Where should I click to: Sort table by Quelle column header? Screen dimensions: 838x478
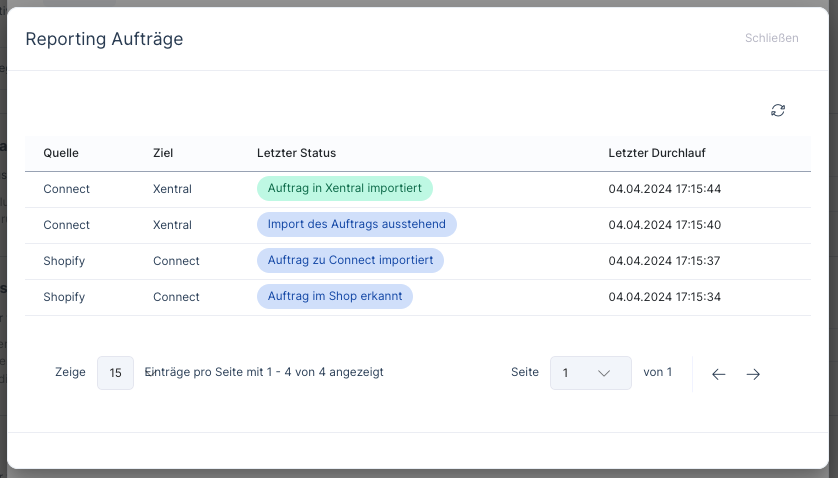click(x=61, y=153)
